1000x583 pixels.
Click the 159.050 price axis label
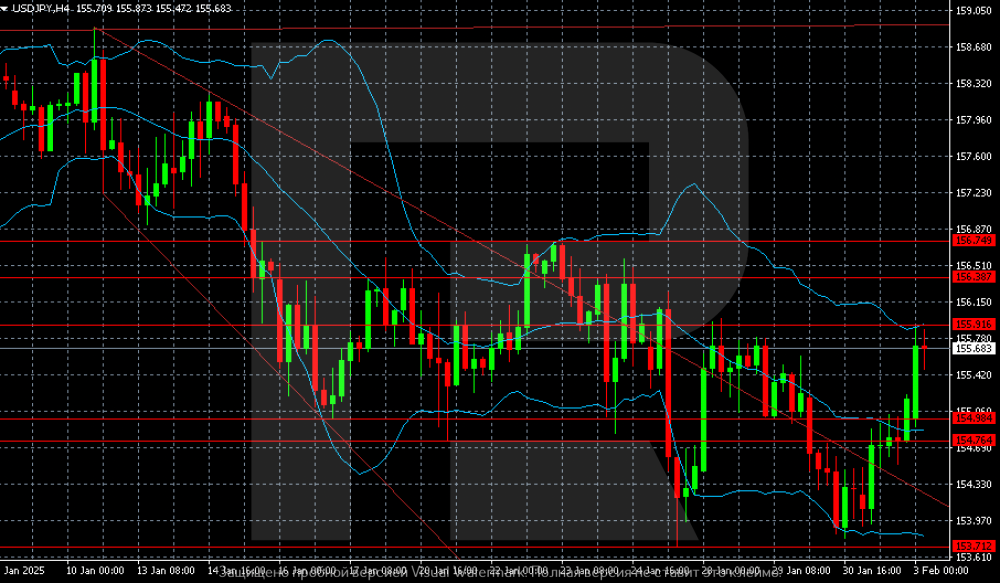973,11
